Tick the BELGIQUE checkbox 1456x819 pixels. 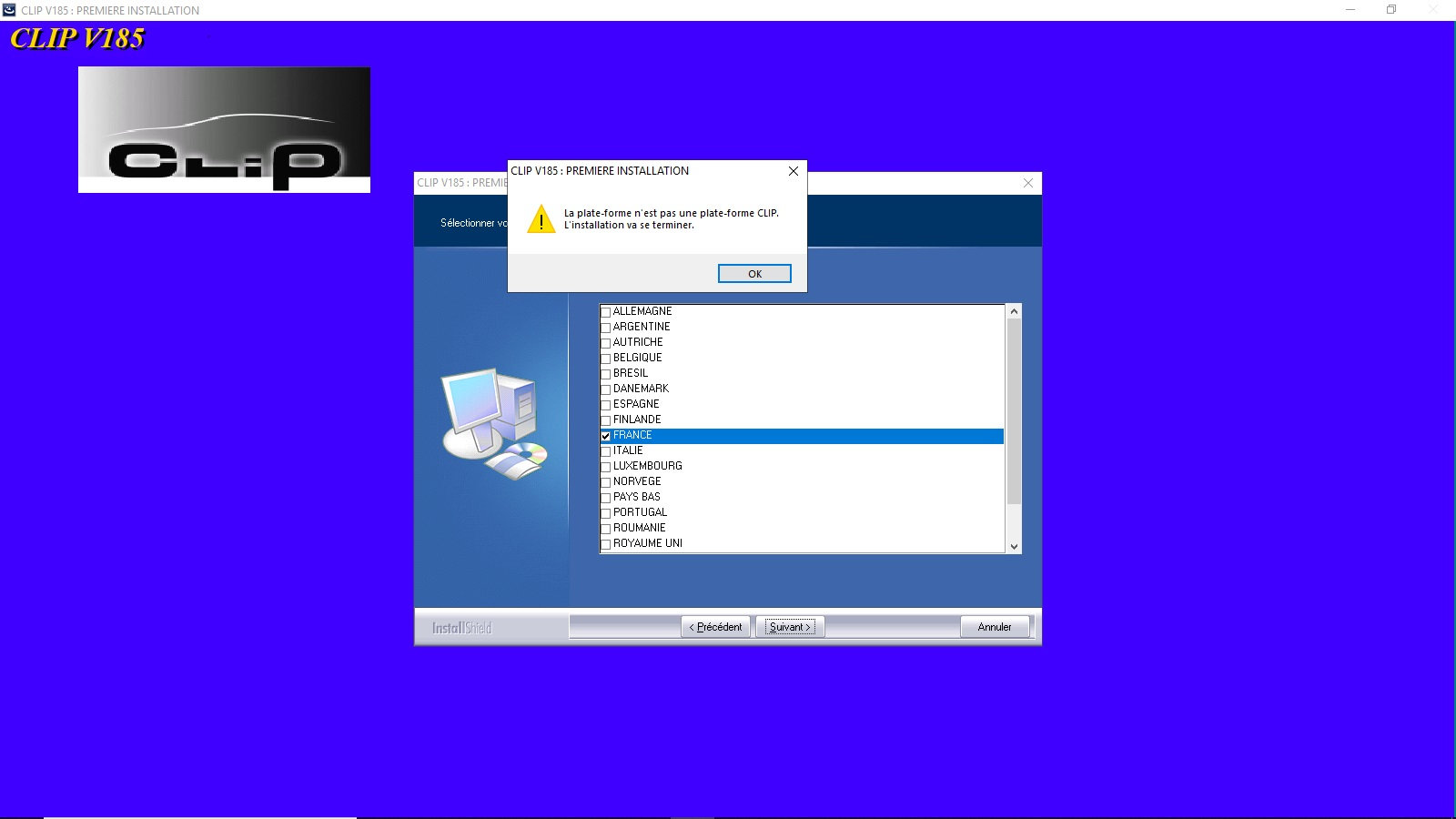[x=606, y=359]
